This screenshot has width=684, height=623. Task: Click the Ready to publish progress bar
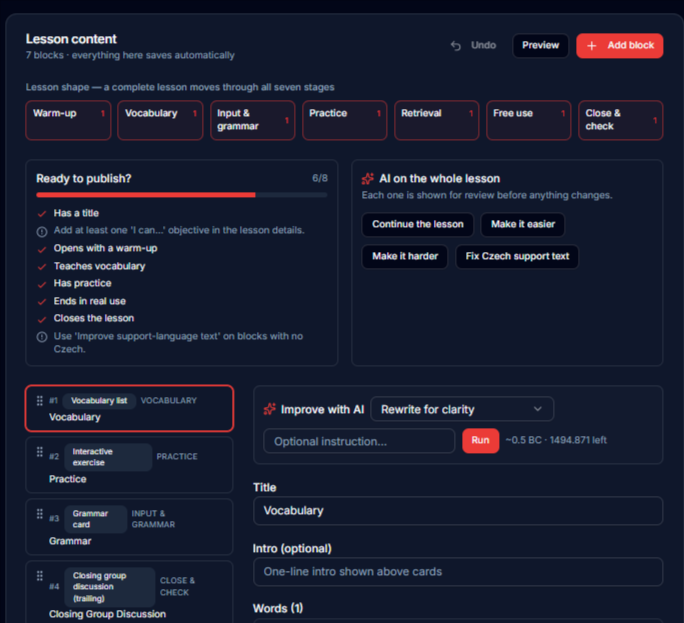(x=181, y=195)
